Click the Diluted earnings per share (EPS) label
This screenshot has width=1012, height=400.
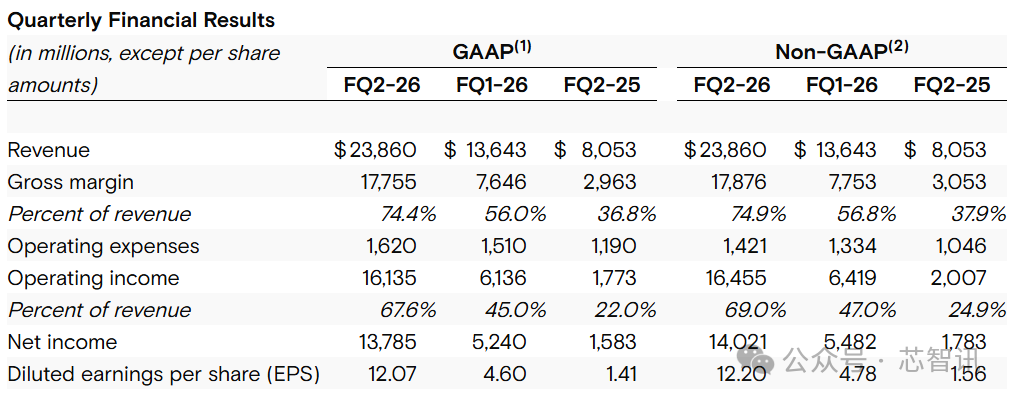163,374
